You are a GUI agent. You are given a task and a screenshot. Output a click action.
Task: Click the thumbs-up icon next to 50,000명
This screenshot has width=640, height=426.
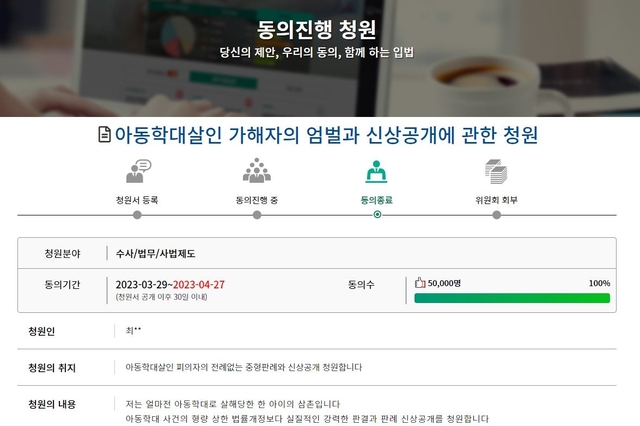pyautogui.click(x=420, y=283)
